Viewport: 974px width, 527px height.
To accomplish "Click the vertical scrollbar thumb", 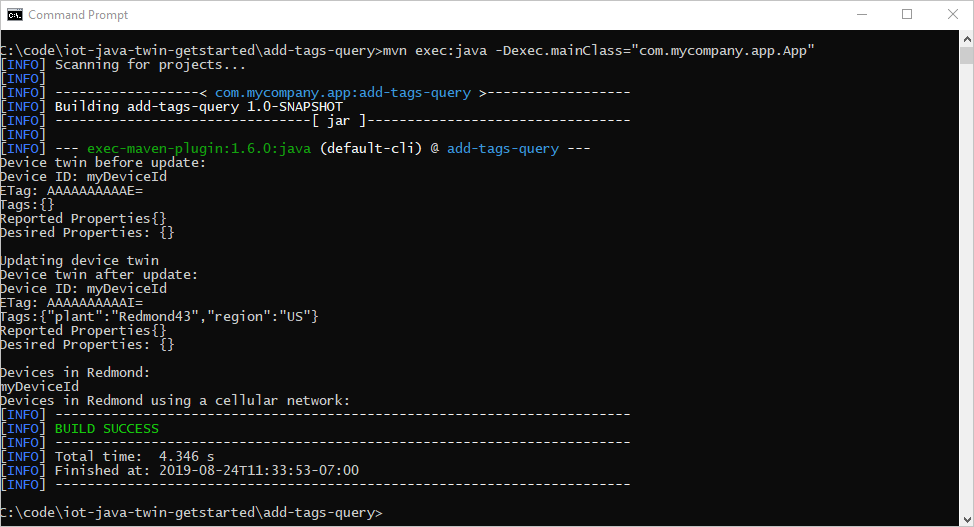I will point(967,55).
